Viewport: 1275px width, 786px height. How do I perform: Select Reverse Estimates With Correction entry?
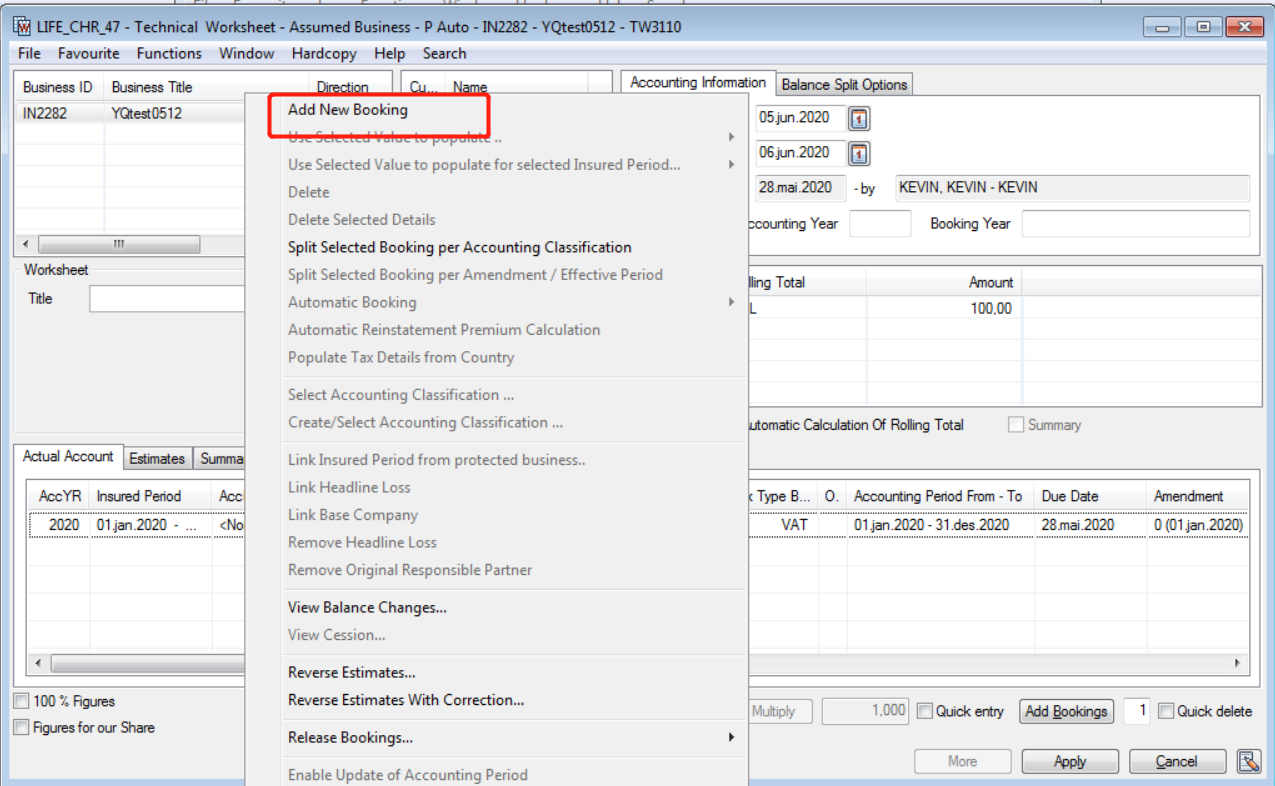(x=405, y=700)
